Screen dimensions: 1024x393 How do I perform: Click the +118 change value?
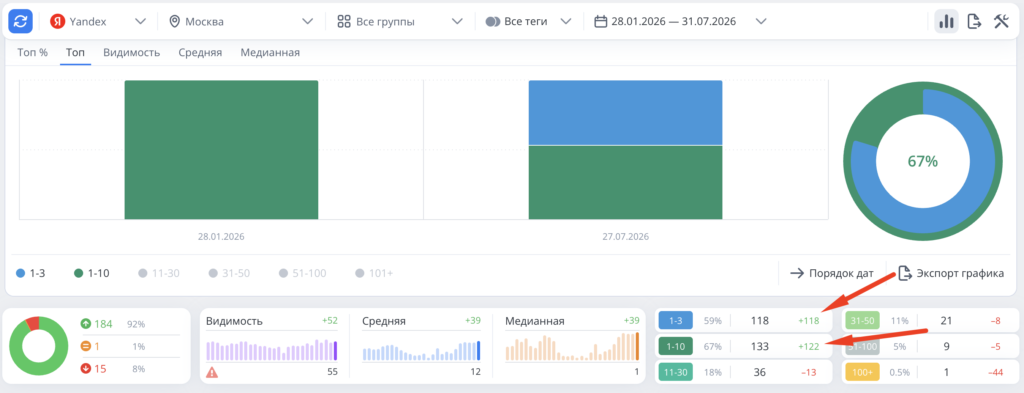pos(808,321)
